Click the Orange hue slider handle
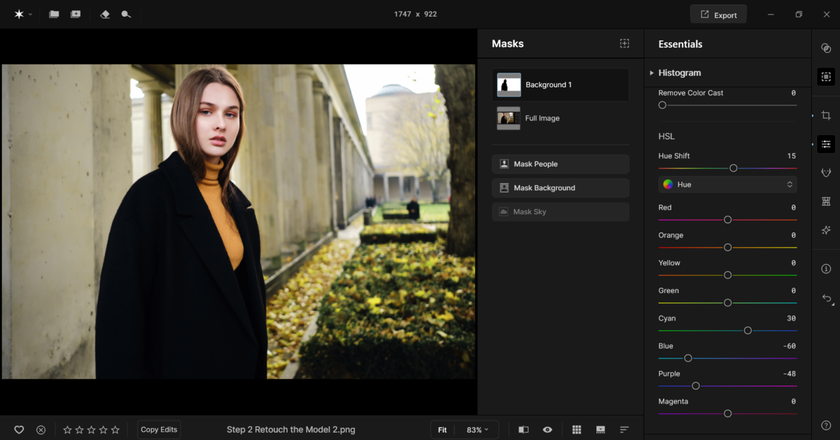Screen dimensions: 840x440 [x=728, y=248]
